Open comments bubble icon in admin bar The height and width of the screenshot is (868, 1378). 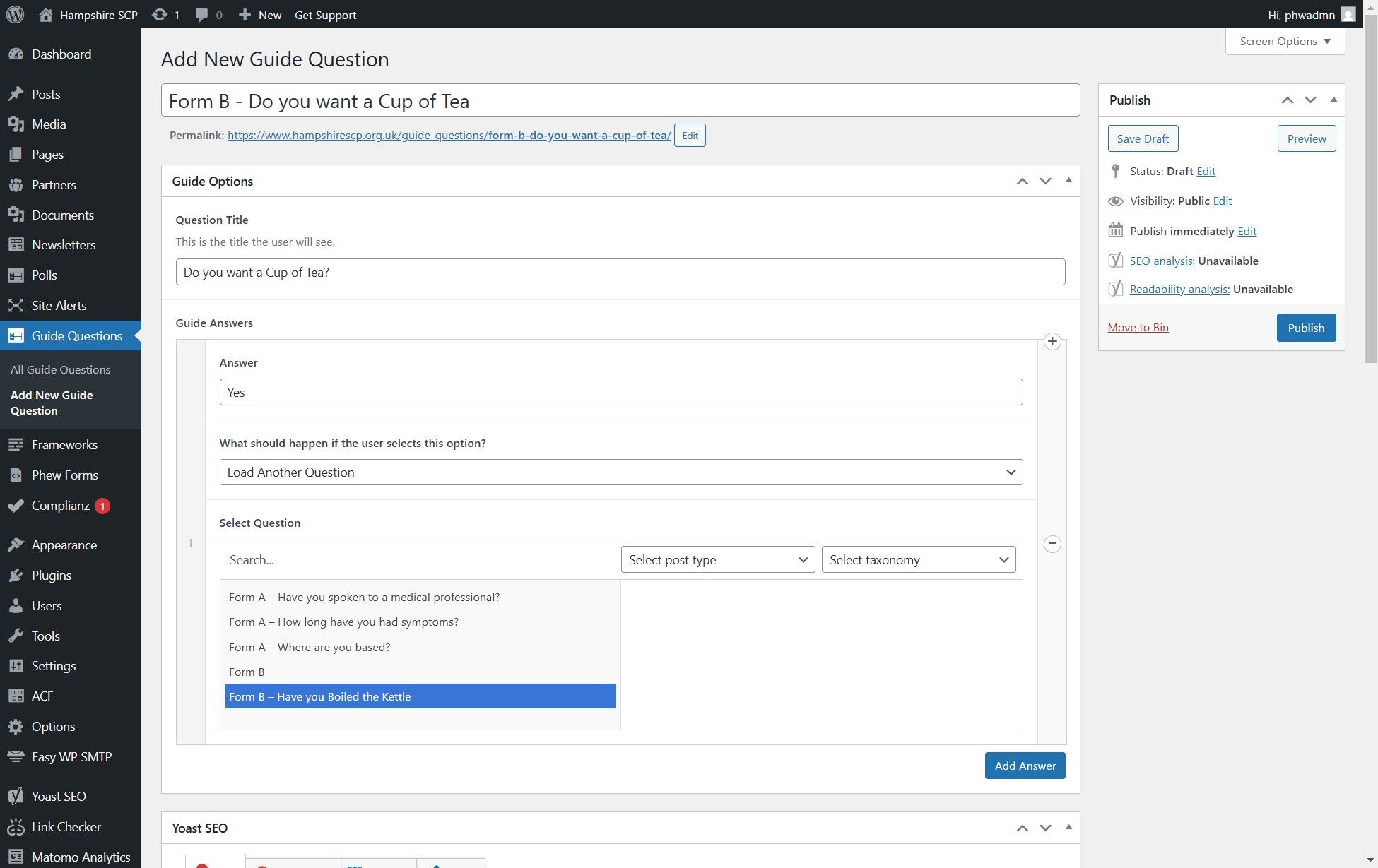click(202, 14)
